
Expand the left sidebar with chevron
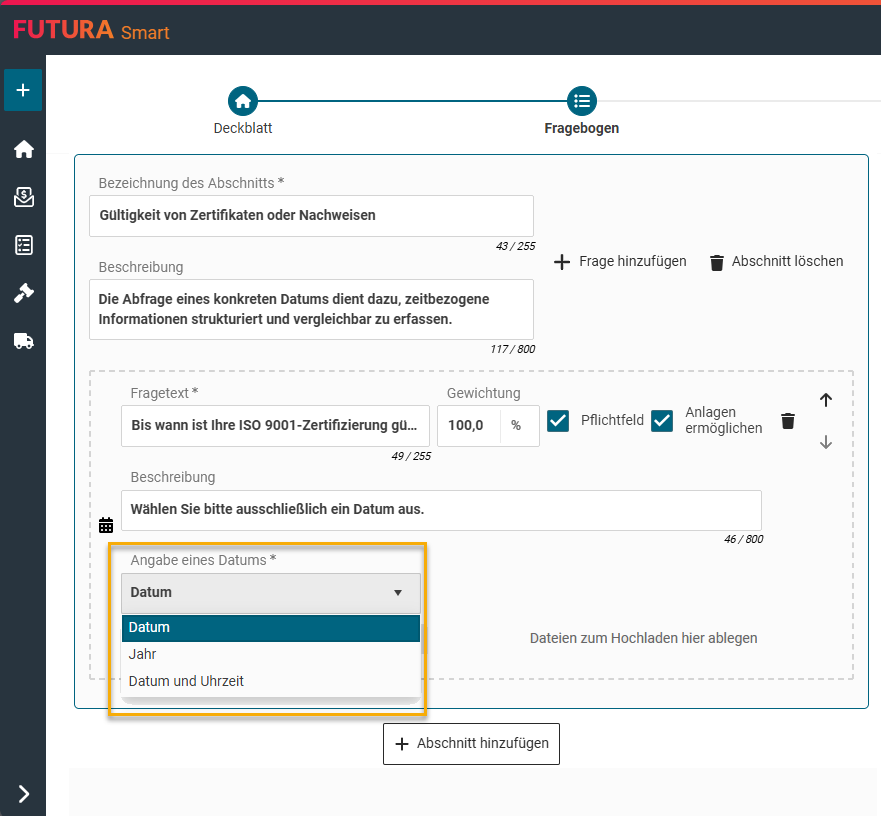pos(24,794)
